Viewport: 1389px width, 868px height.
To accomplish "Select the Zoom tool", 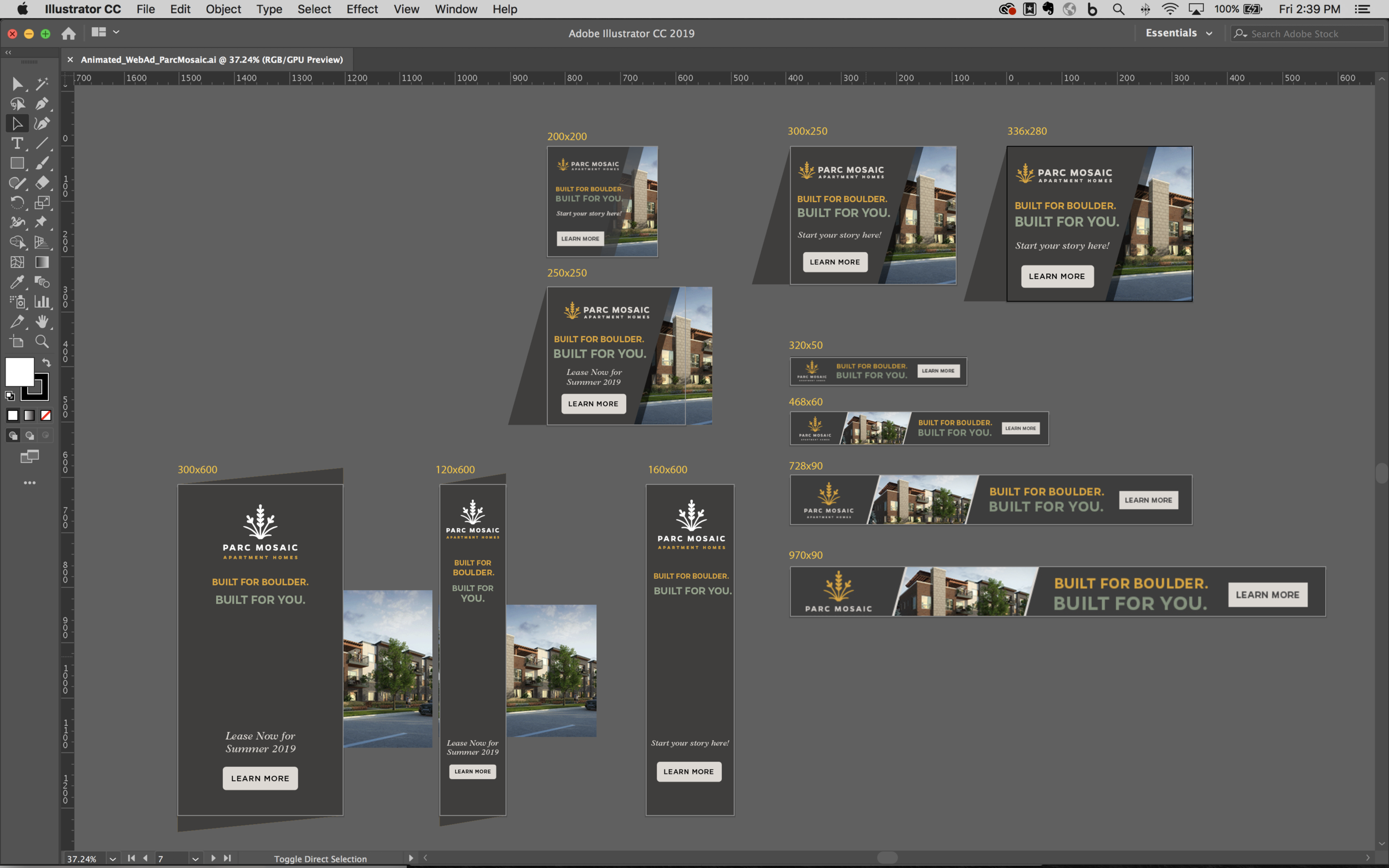I will point(42,342).
